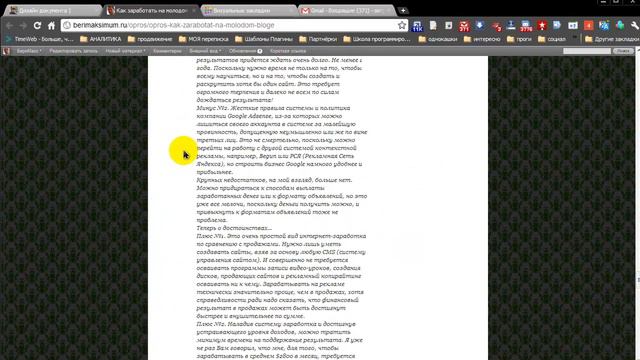Open the интересно bookmarks folder
The image size is (640, 360).
coord(482,39)
